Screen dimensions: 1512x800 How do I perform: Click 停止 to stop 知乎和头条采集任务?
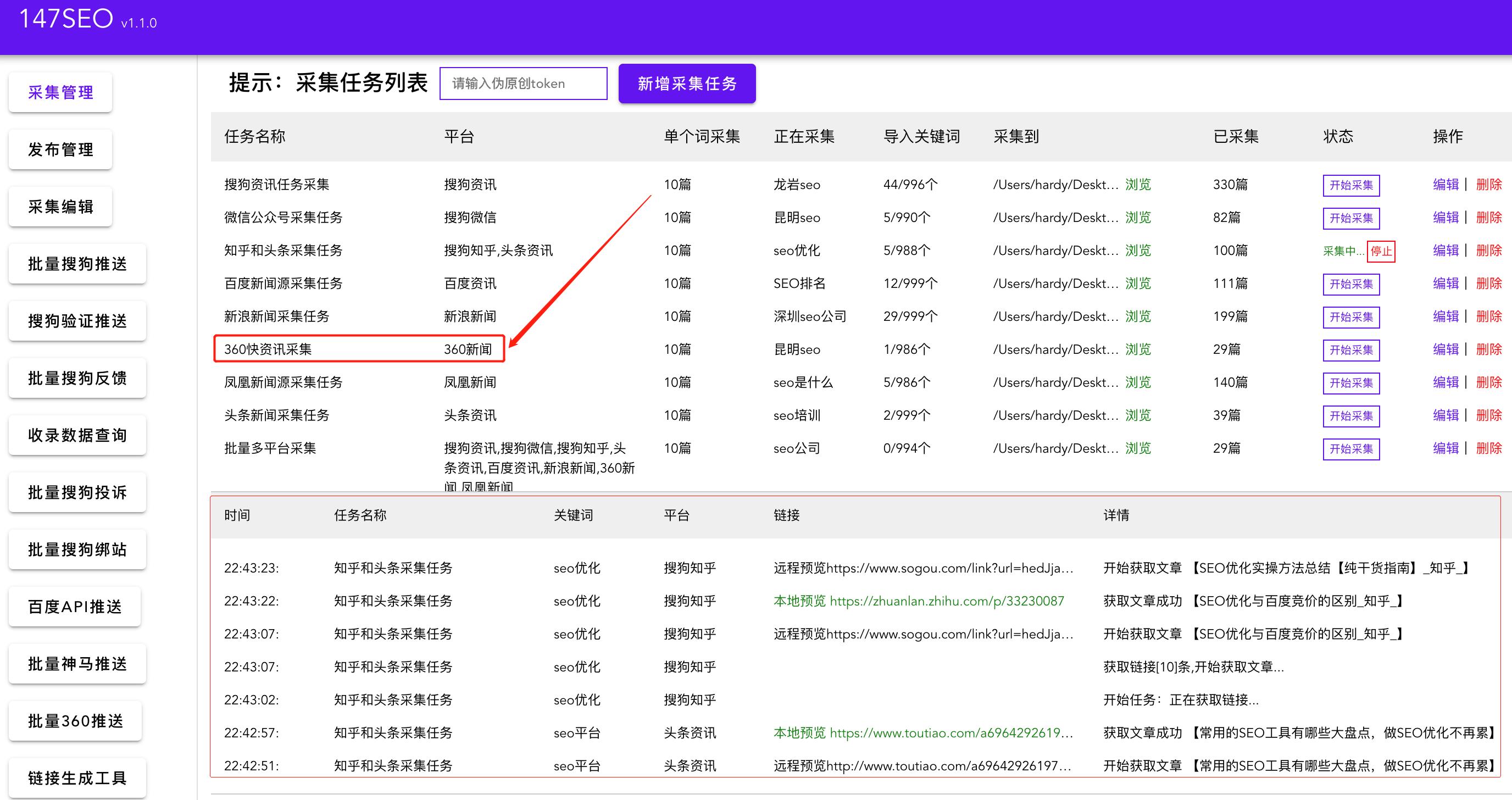point(1381,250)
